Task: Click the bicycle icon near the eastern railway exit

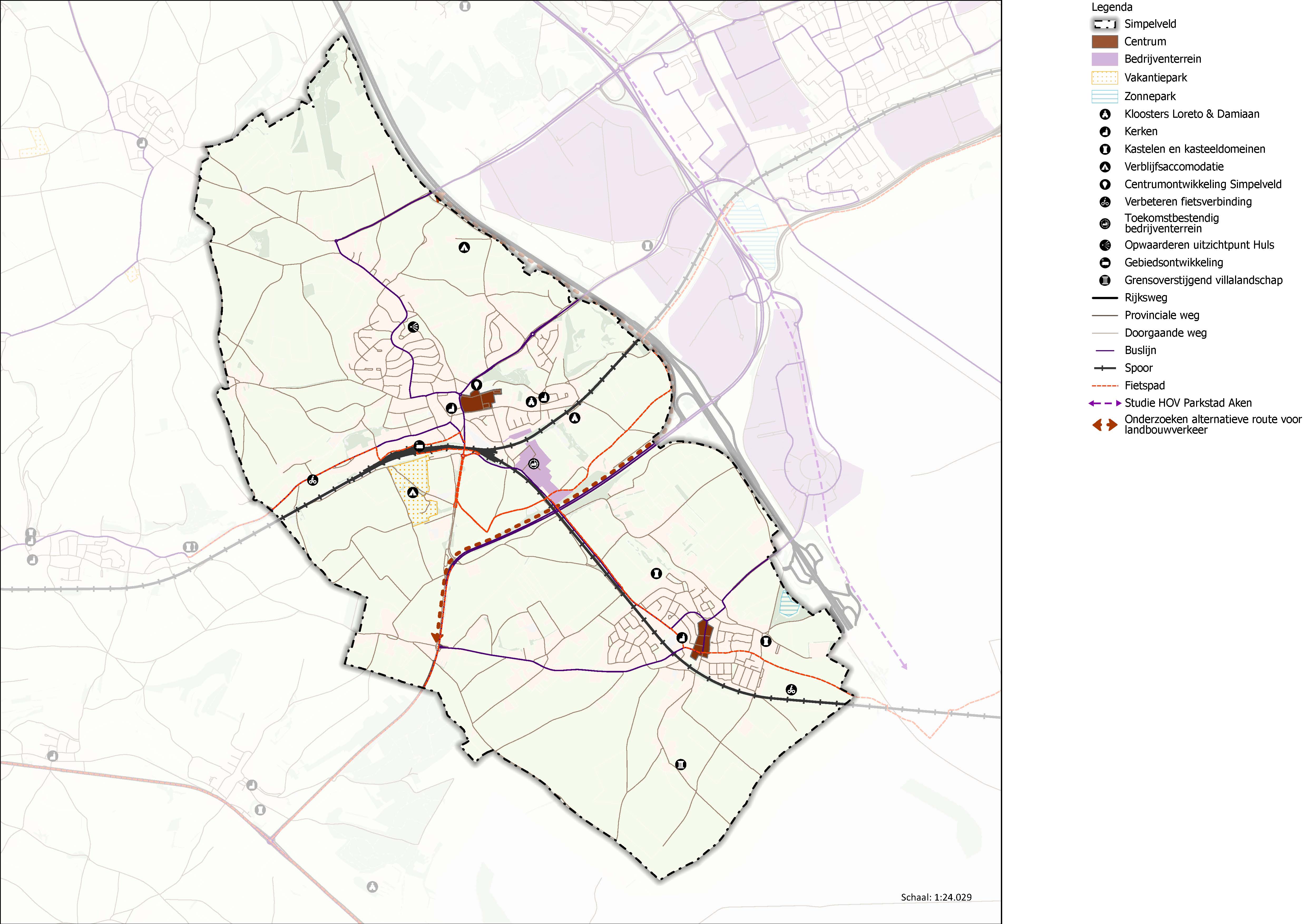Action: (791, 690)
